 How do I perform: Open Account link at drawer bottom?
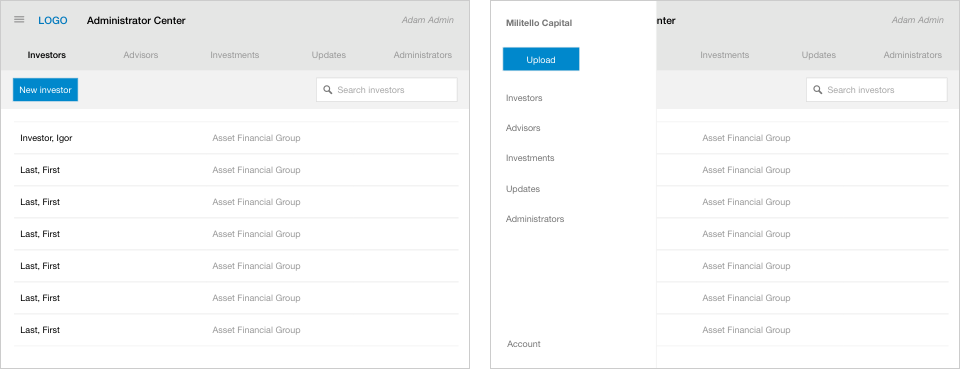pyautogui.click(x=523, y=344)
